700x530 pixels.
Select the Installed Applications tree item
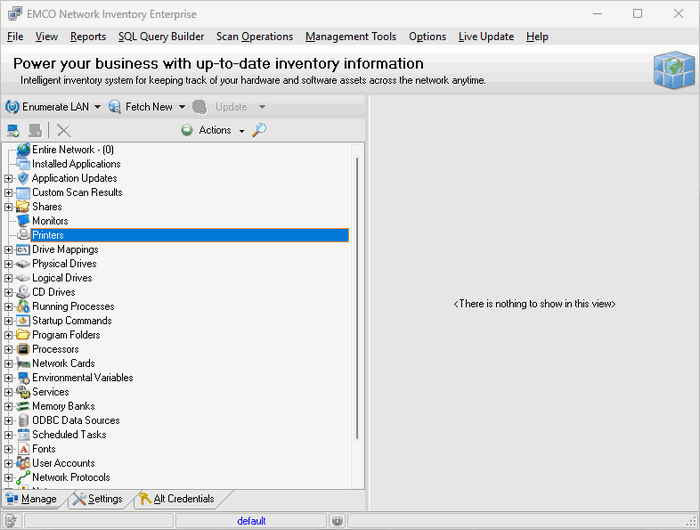coord(76,164)
